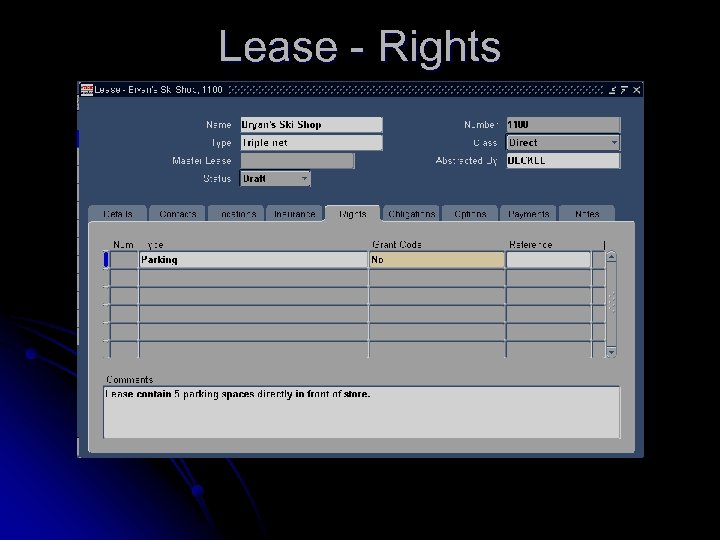Switch to the Locations tab
The width and height of the screenshot is (720, 540).
point(236,214)
